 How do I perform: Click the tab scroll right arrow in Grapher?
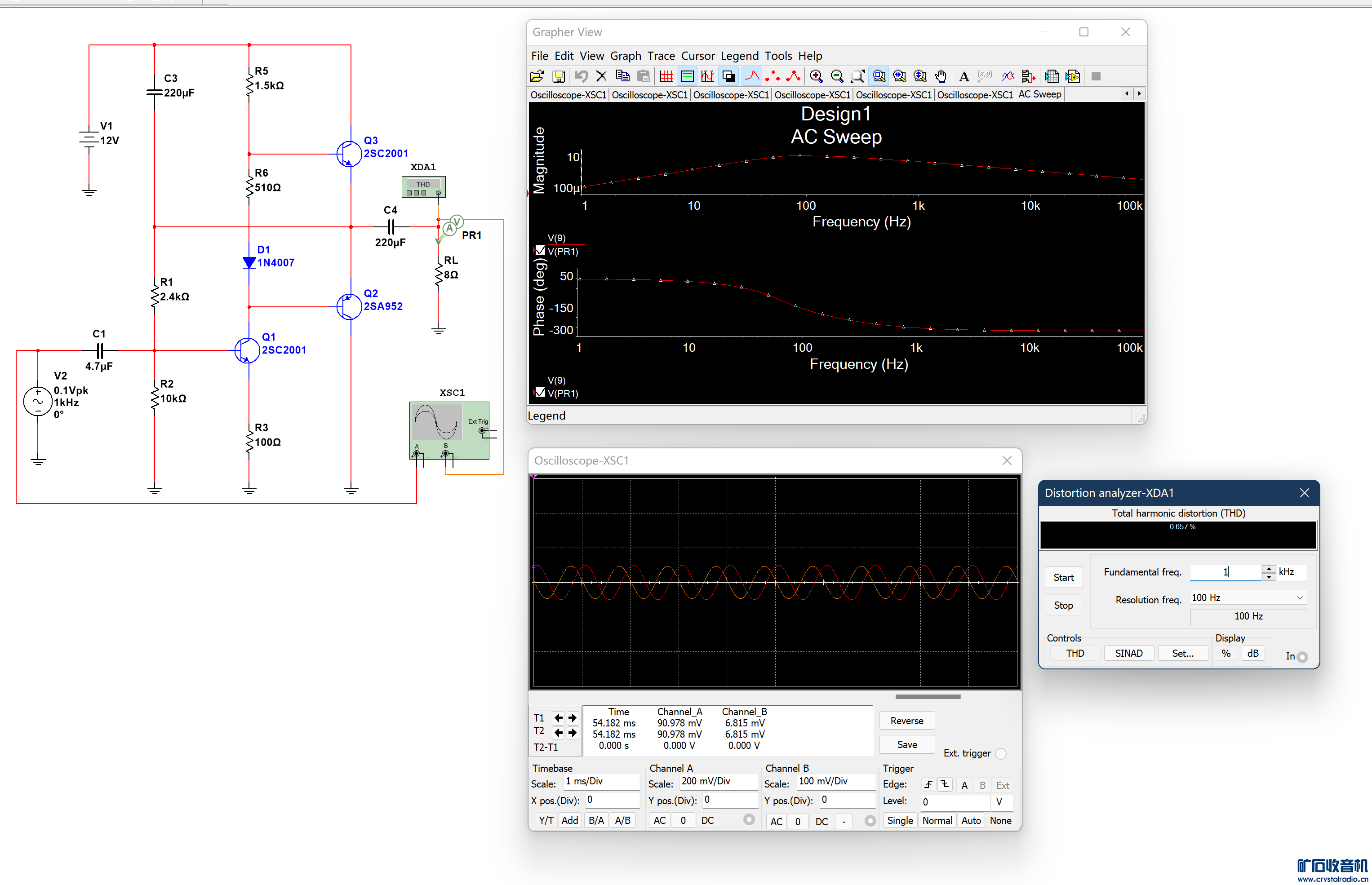point(1139,94)
